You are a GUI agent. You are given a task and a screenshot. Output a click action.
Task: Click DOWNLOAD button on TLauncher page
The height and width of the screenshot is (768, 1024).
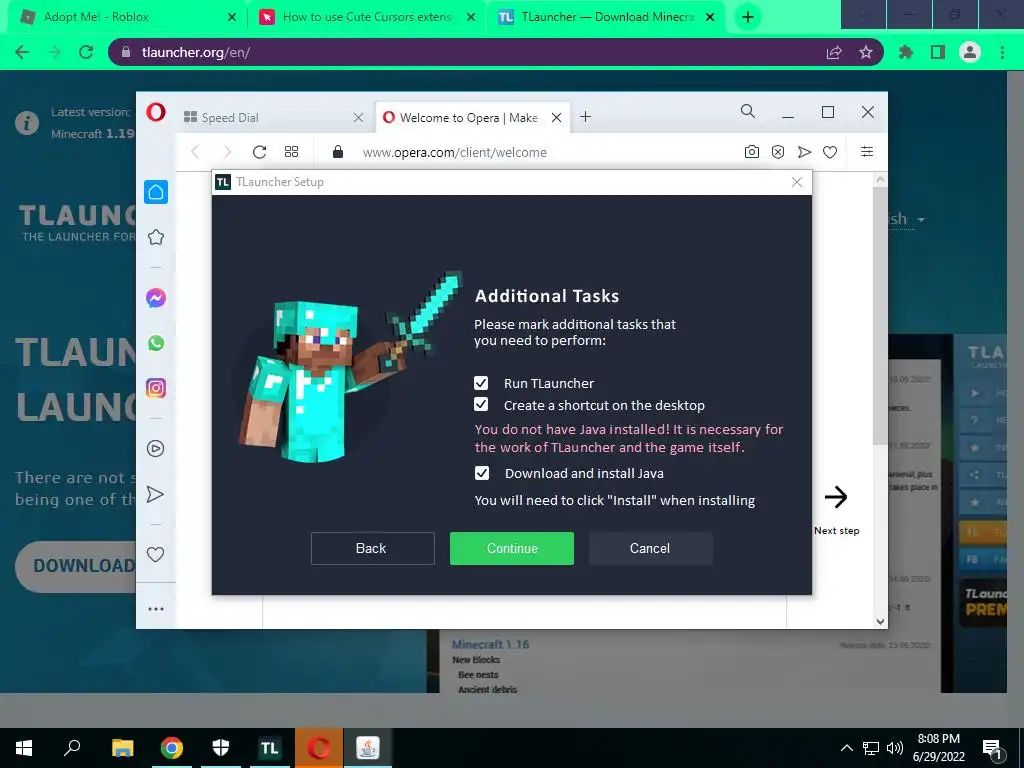[76, 566]
